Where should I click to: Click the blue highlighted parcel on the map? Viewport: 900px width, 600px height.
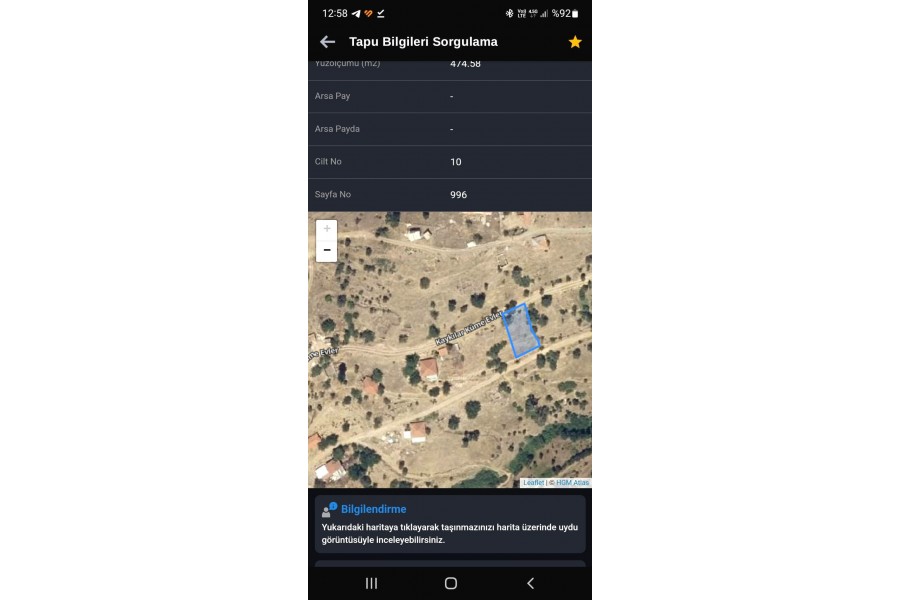click(x=521, y=331)
